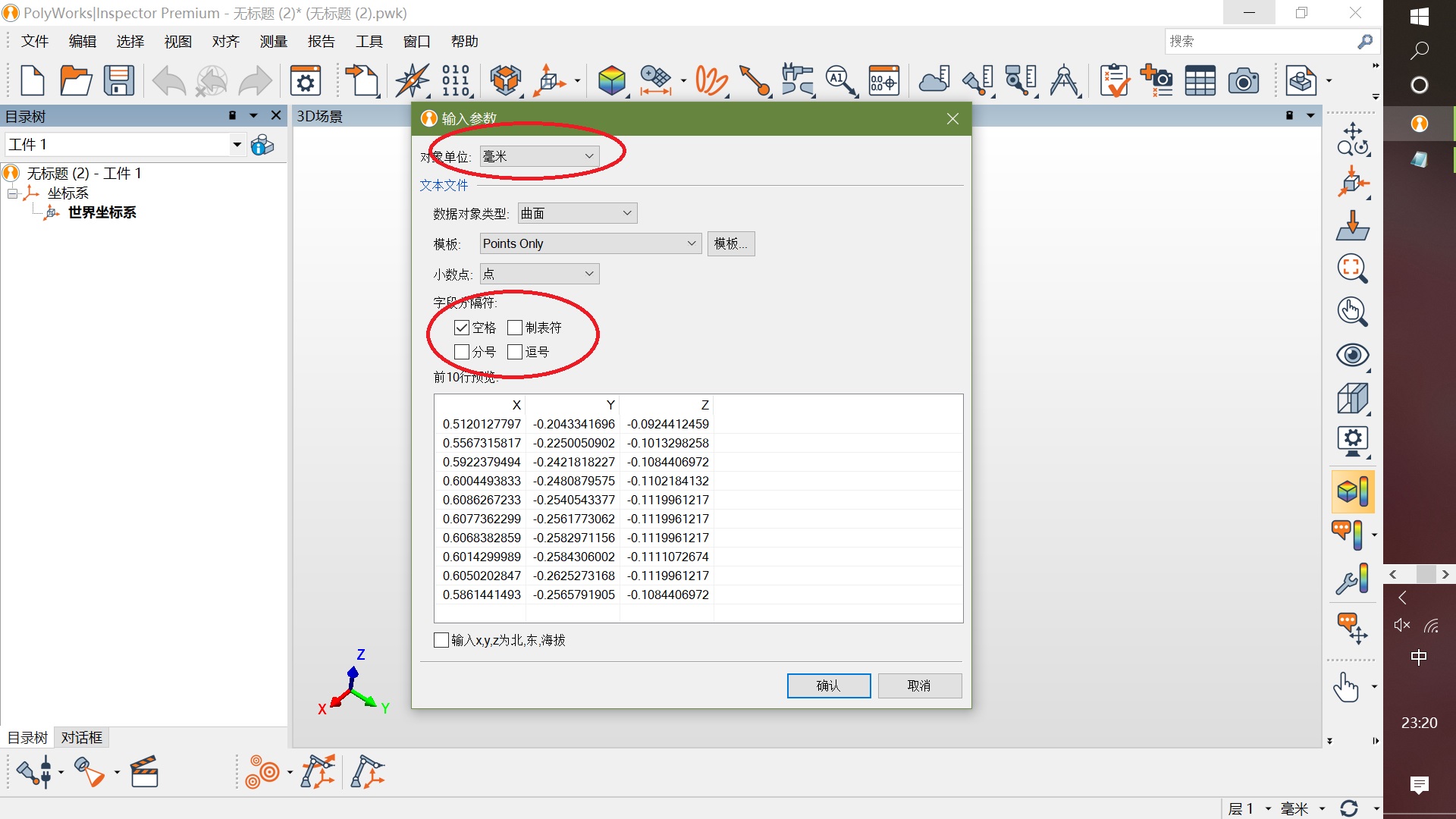
Task: Enable the 制表符 delimiter checkbox
Action: [515, 328]
